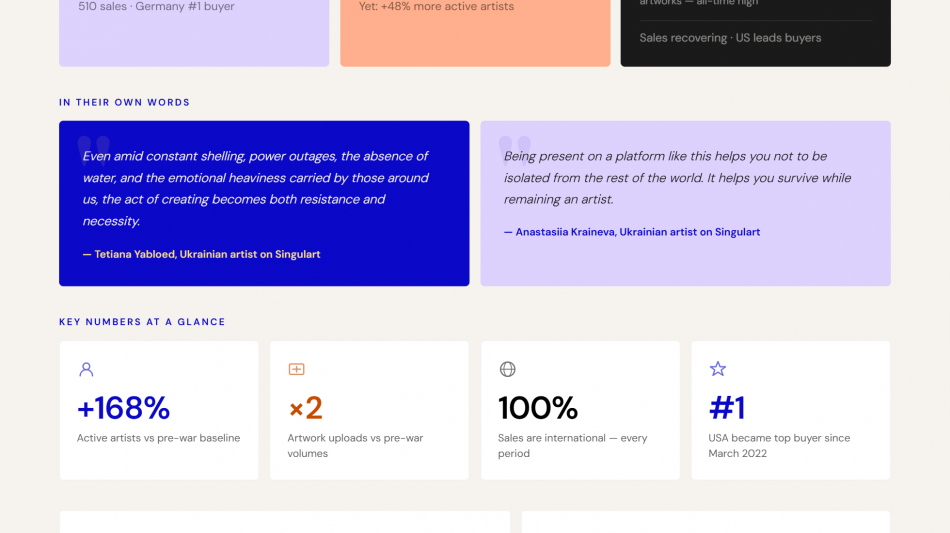This screenshot has height=533, width=950.
Task: Click the "Even amid constant shelling" quote text
Action: tap(255, 188)
